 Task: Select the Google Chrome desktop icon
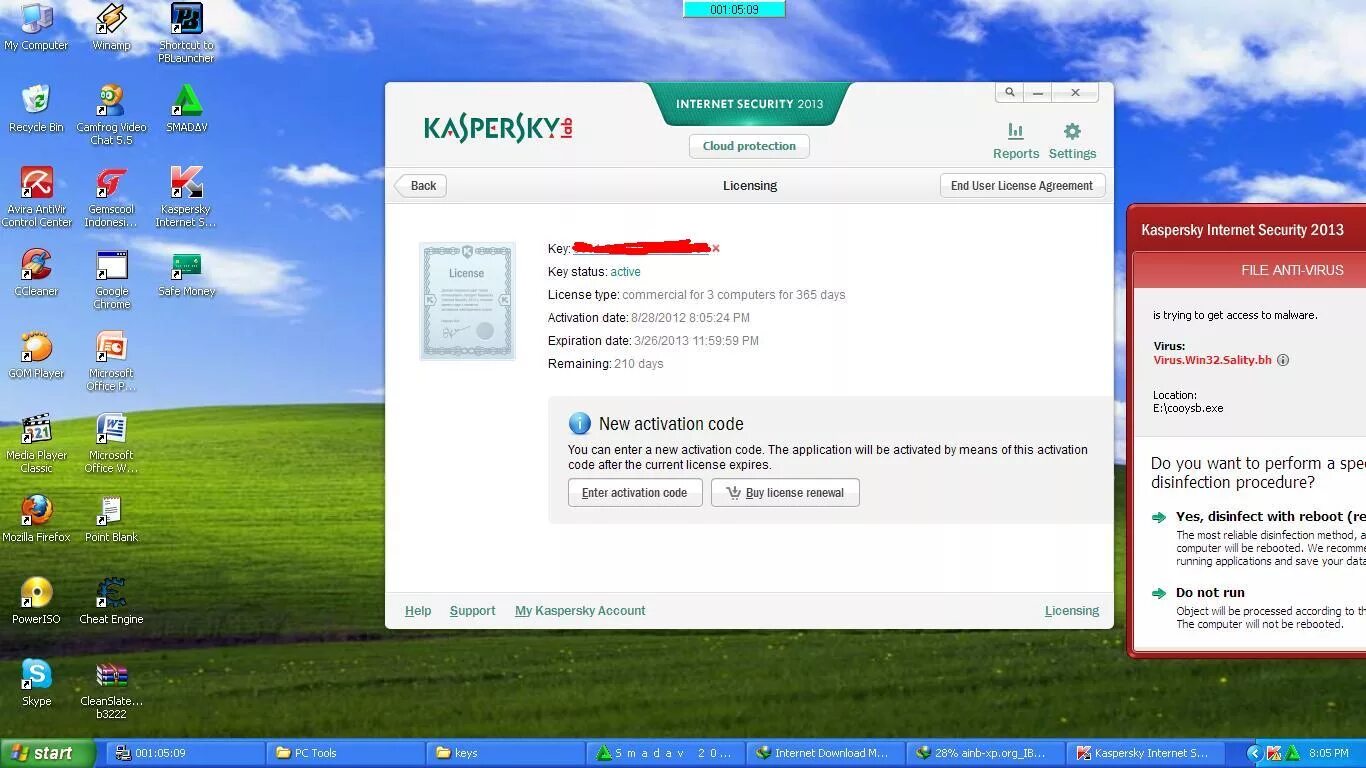click(x=111, y=279)
